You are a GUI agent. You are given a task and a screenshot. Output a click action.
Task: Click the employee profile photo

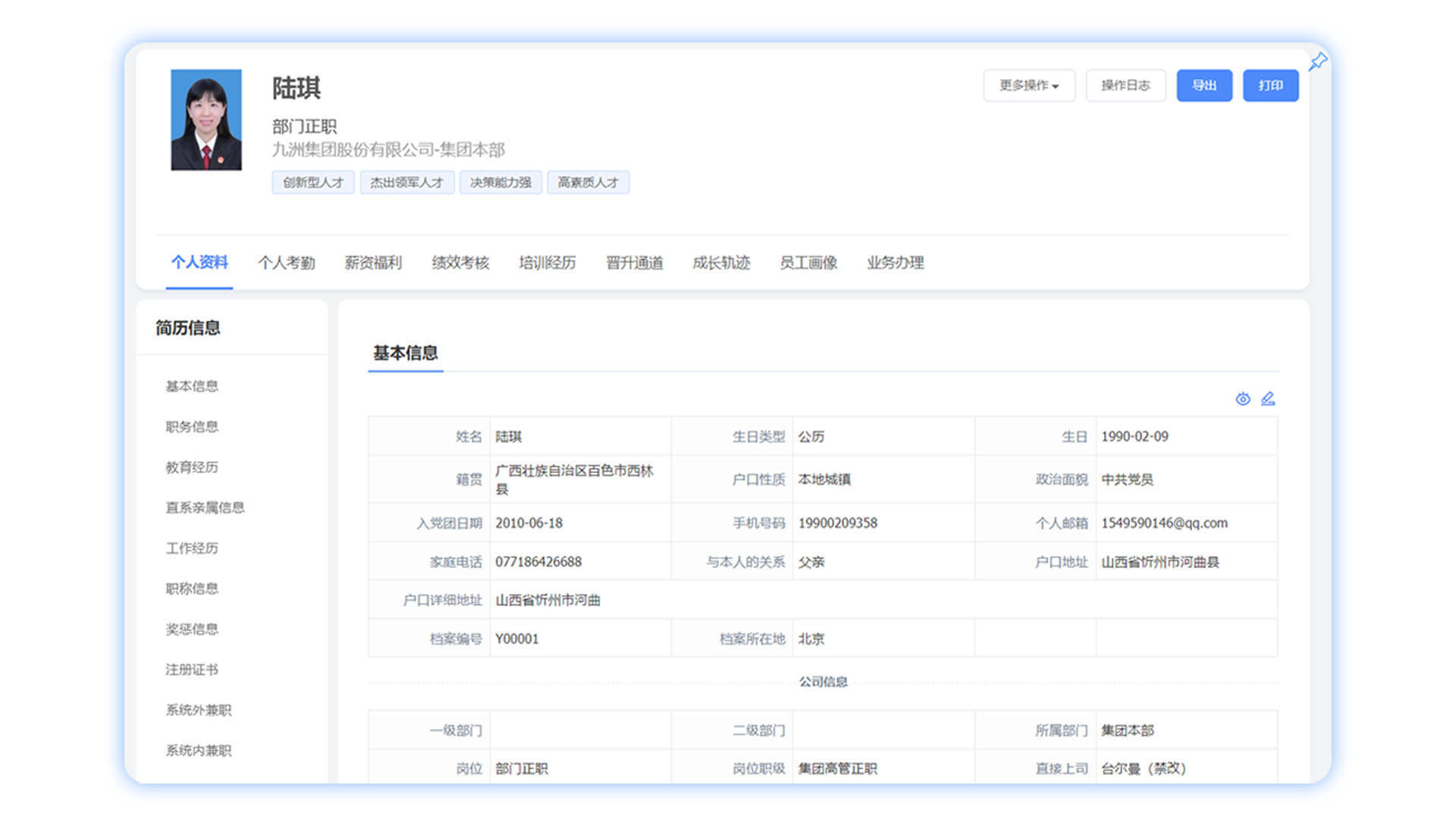coord(206,120)
